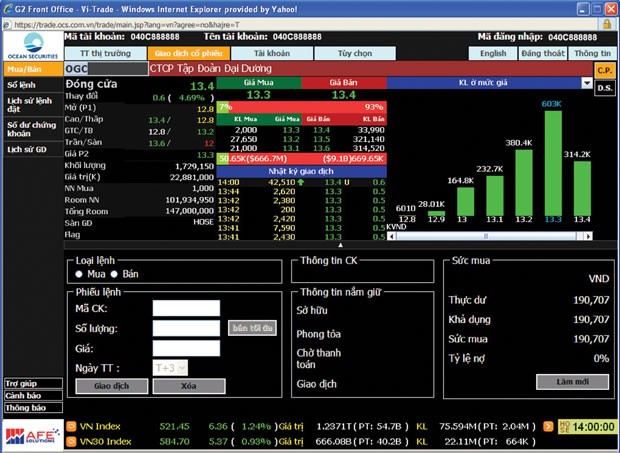Click the orange icon beside VN Index

point(71,425)
